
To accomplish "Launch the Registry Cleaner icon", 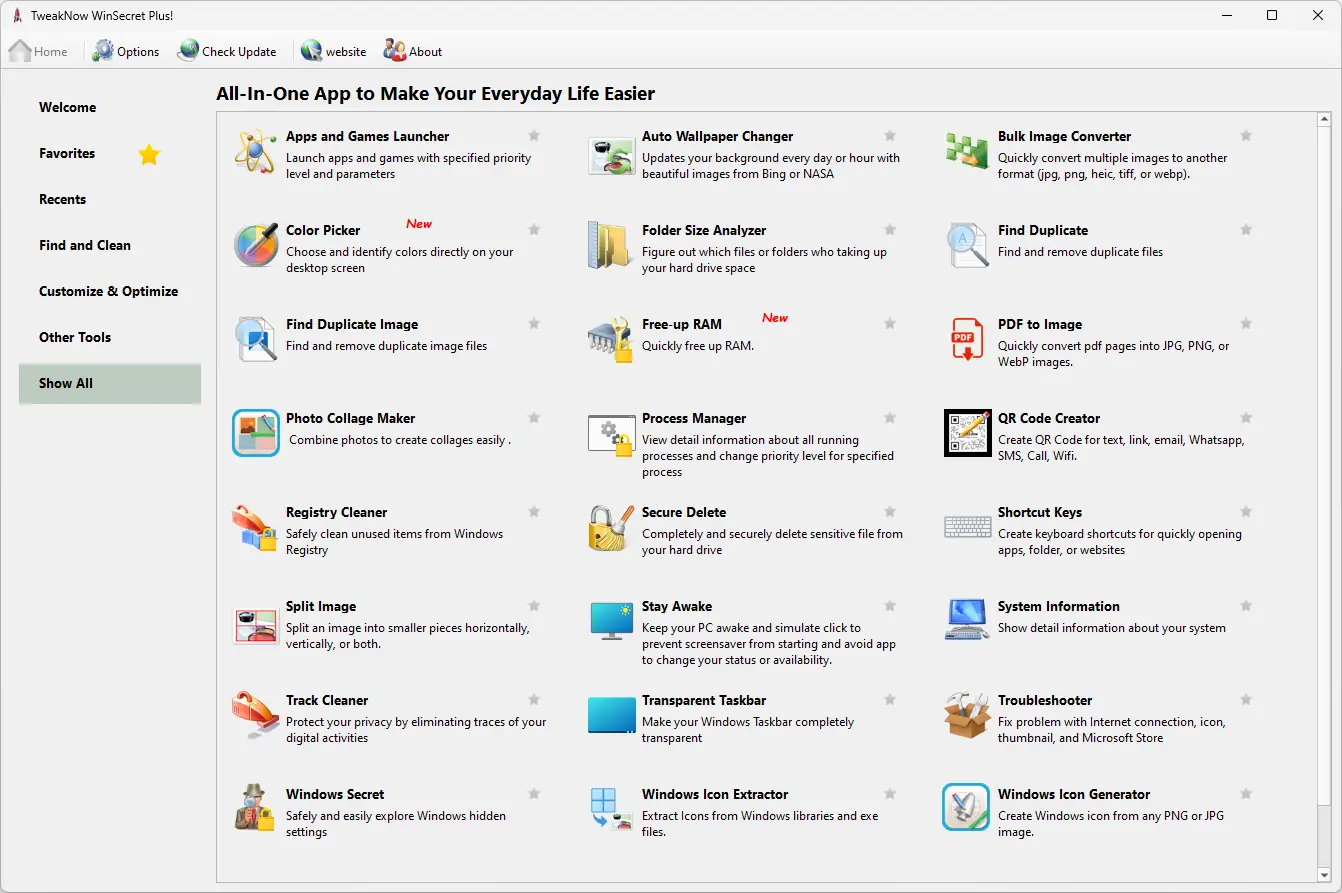I will [x=255, y=528].
